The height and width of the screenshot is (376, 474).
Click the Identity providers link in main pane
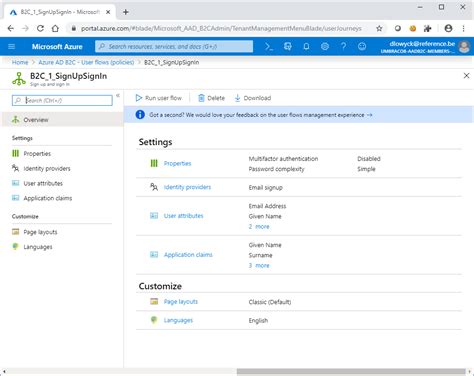(x=187, y=187)
